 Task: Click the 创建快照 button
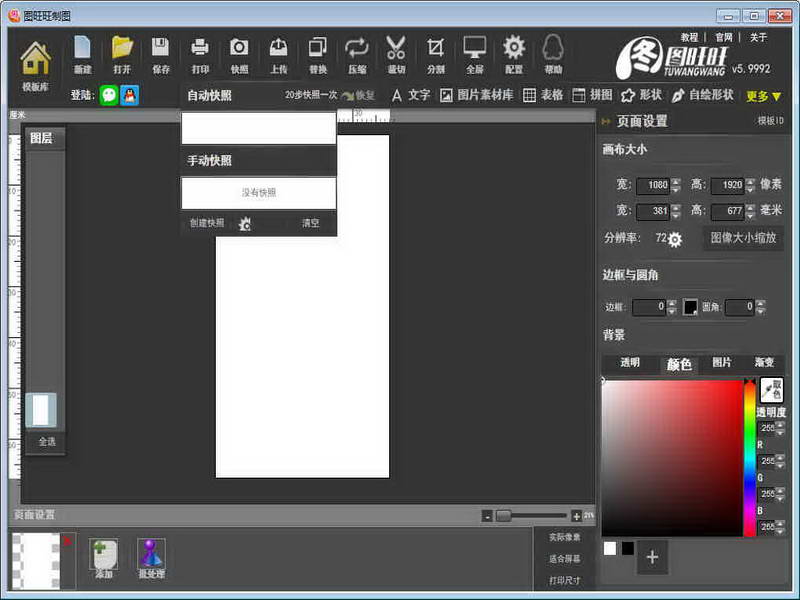[207, 223]
